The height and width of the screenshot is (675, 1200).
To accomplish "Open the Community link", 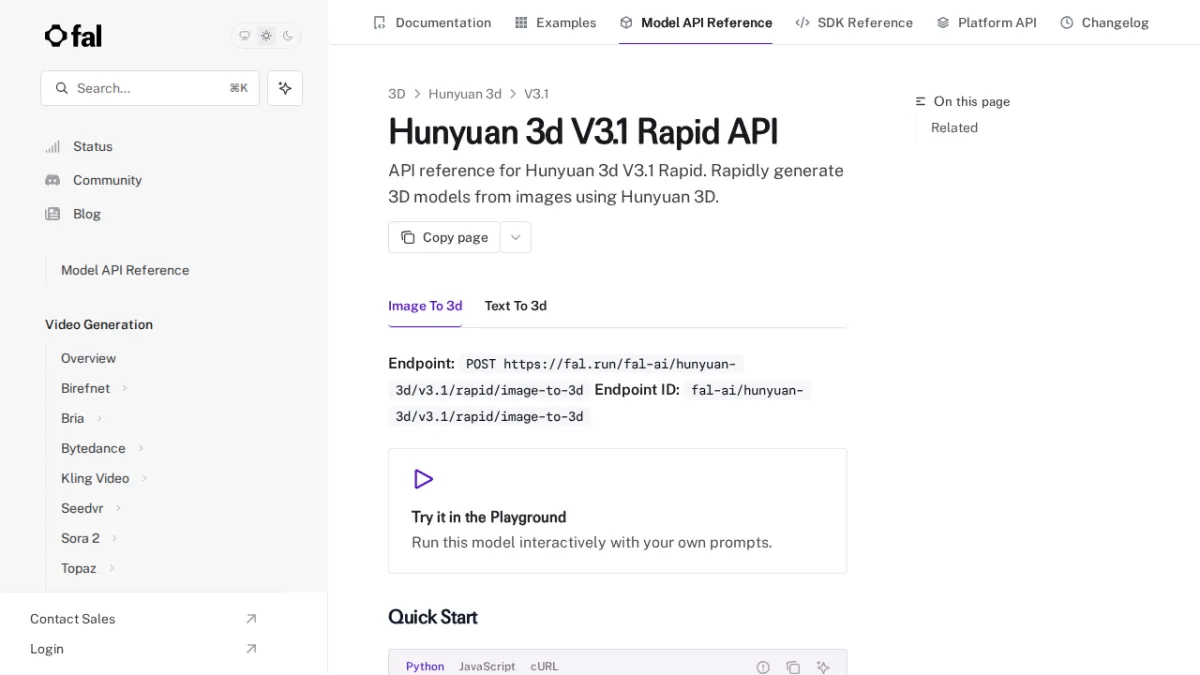I will [93, 180].
